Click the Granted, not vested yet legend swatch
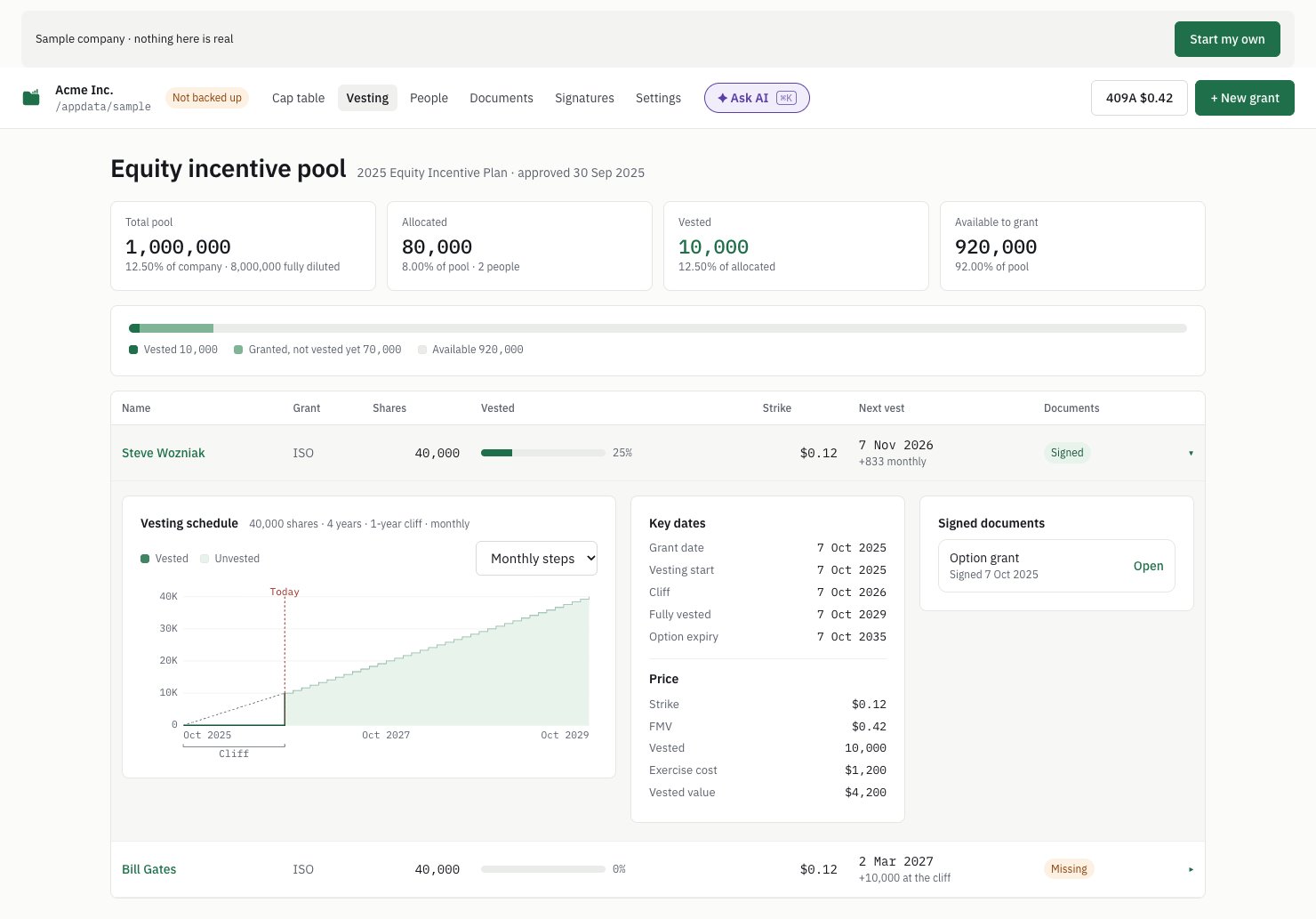The width and height of the screenshot is (1316, 919). [238, 350]
